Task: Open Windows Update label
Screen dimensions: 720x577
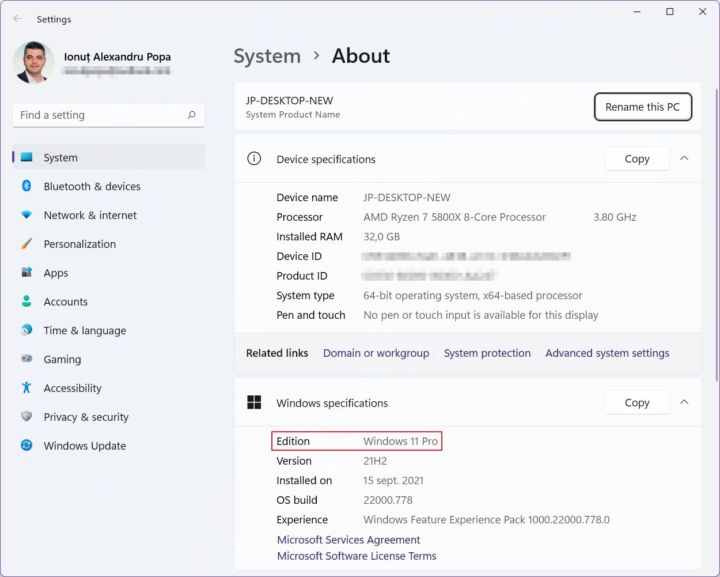Action: [x=84, y=446]
